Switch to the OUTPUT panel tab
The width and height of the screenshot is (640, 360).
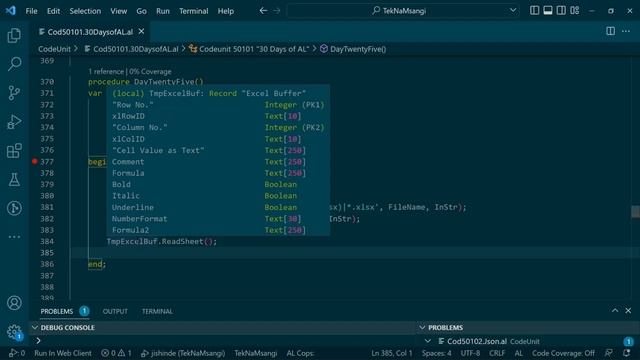tap(115, 311)
